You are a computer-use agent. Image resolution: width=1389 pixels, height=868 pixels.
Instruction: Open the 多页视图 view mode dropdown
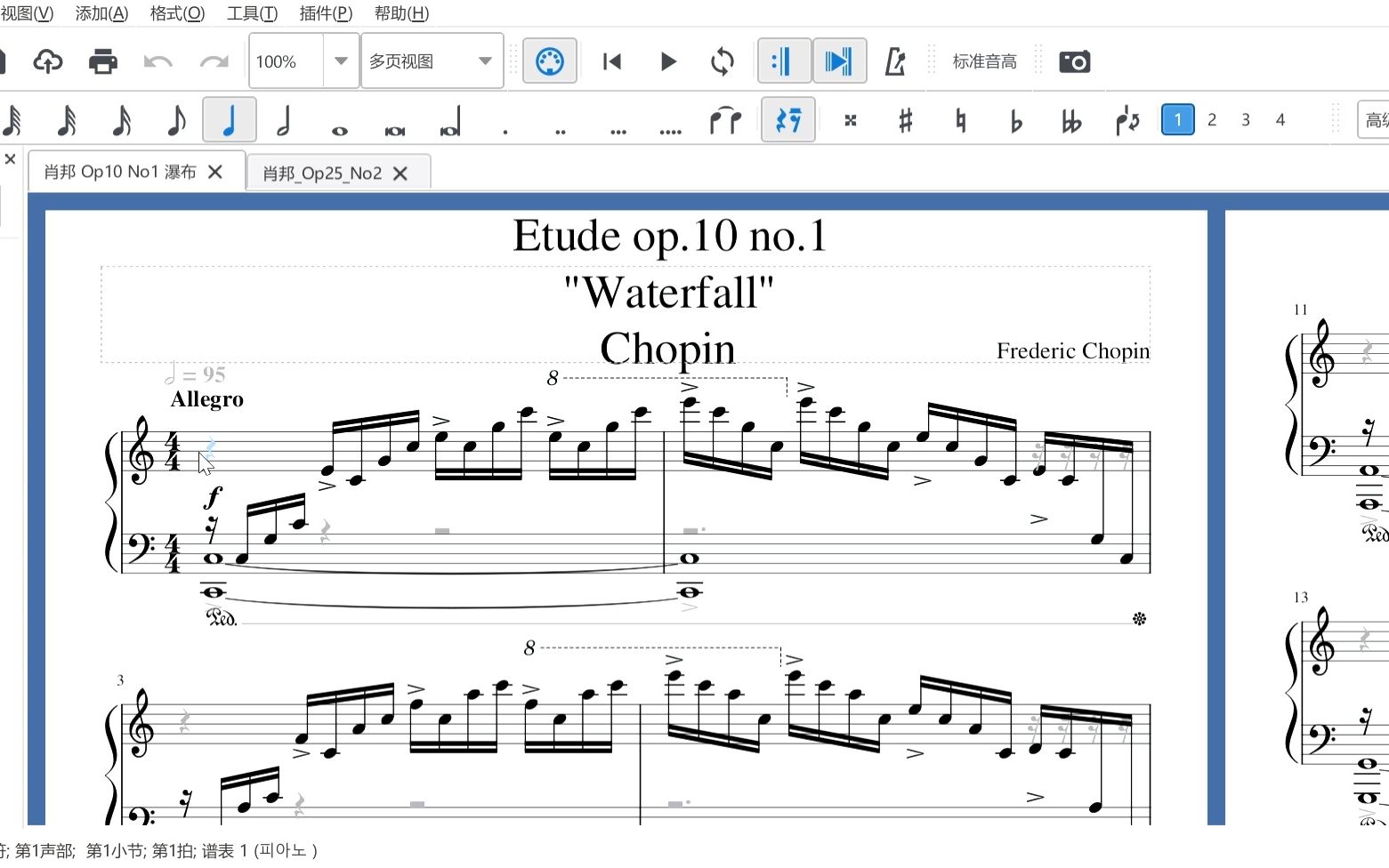coord(432,61)
